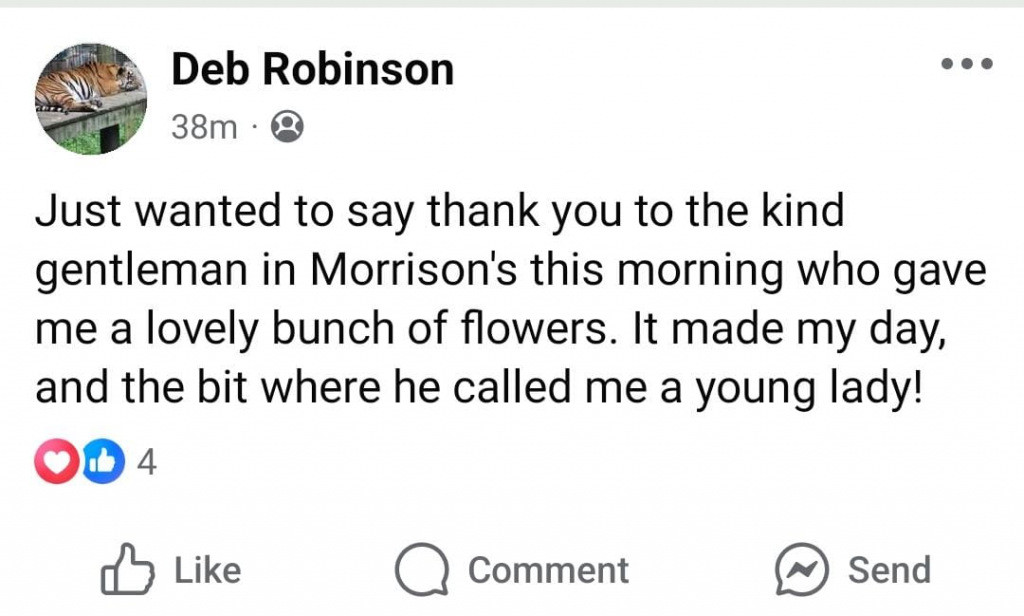The height and width of the screenshot is (616, 1024).
Task: Click the red heart reaction icon
Action: (57, 463)
